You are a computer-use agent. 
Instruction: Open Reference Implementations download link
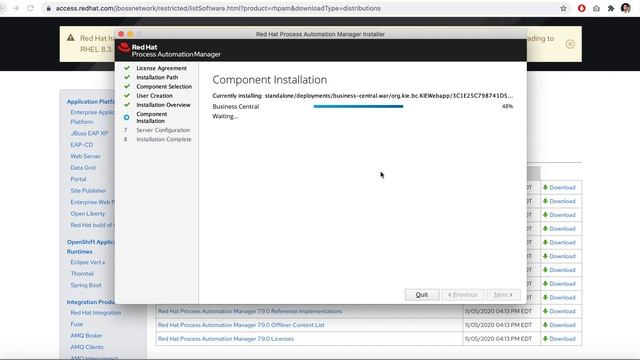coord(250,311)
